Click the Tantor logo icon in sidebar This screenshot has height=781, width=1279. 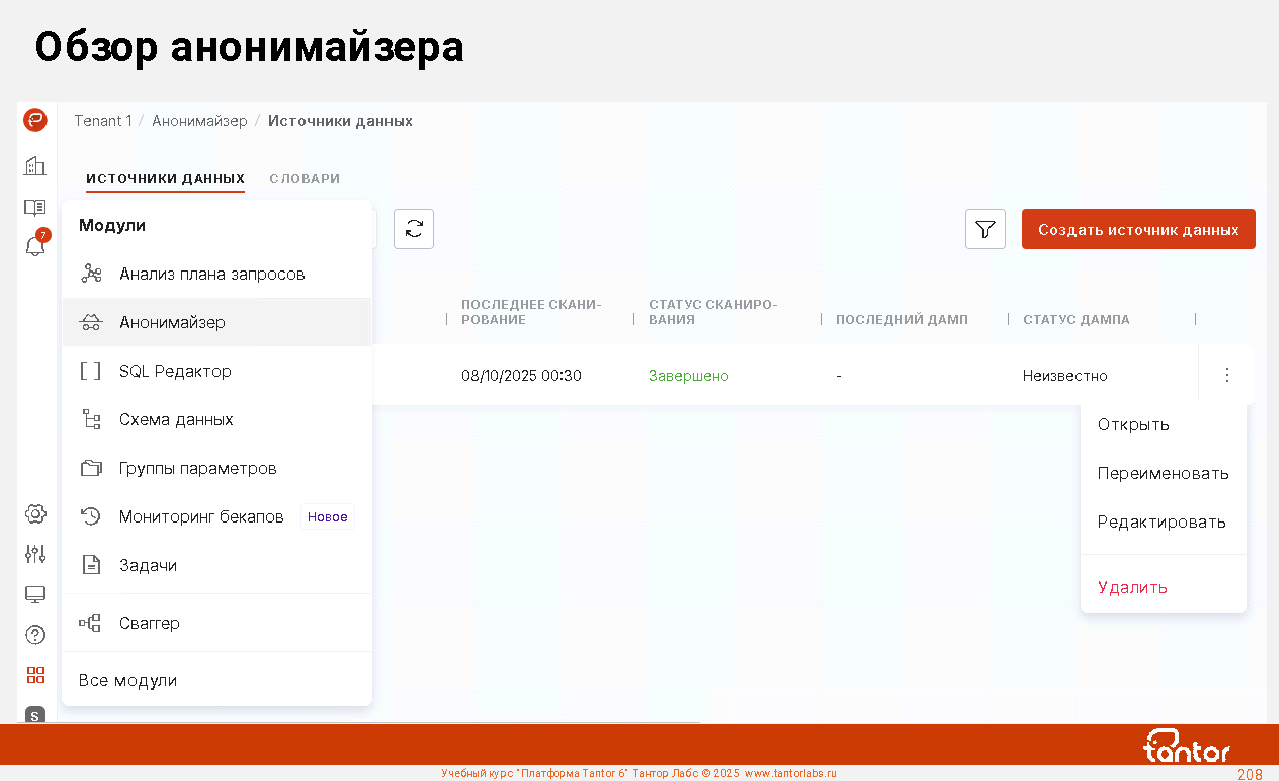pos(35,121)
